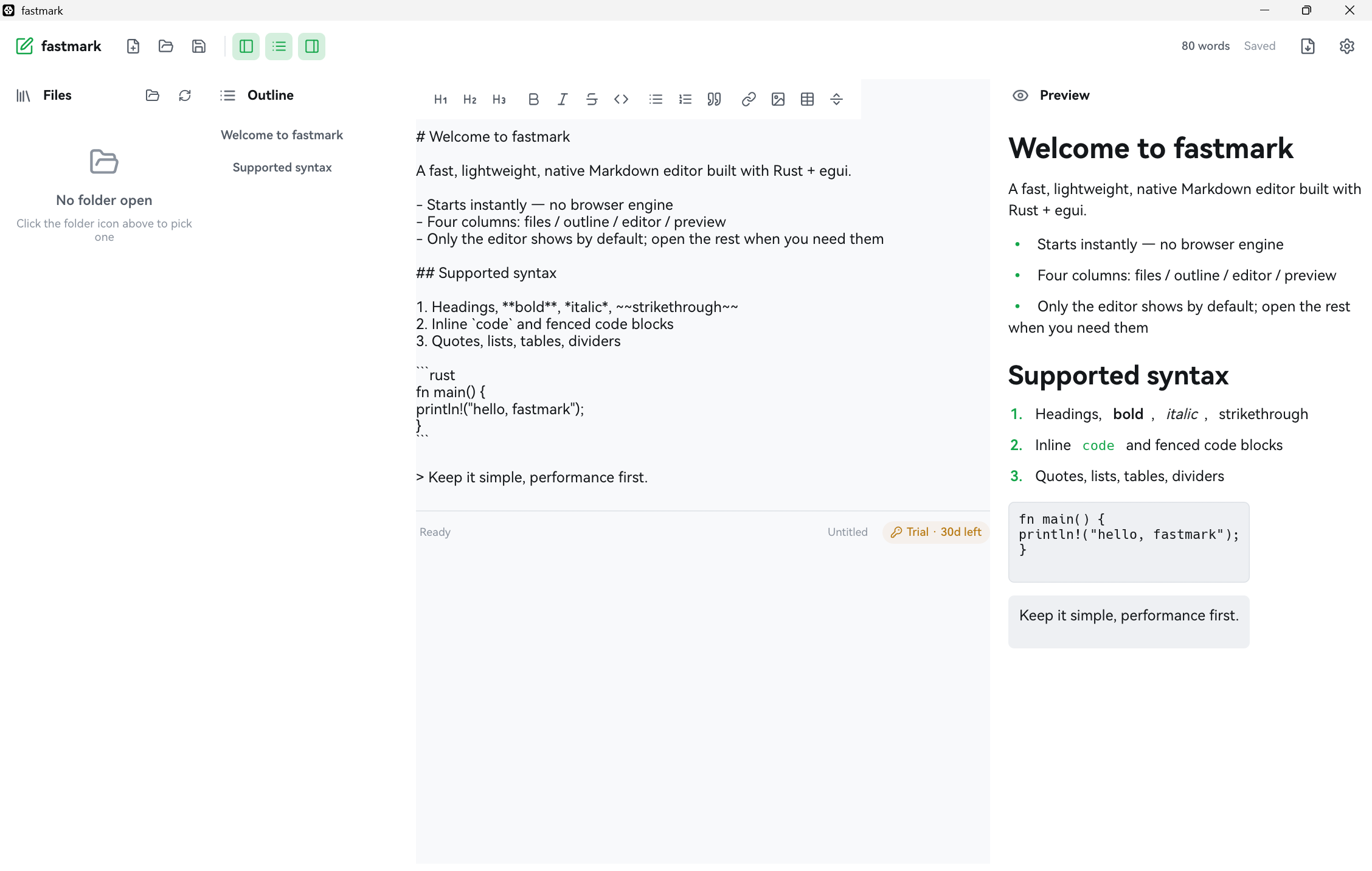Viewport: 1372px width, 871px height.
Task: Click the 'Ready' status text
Action: 435,532
